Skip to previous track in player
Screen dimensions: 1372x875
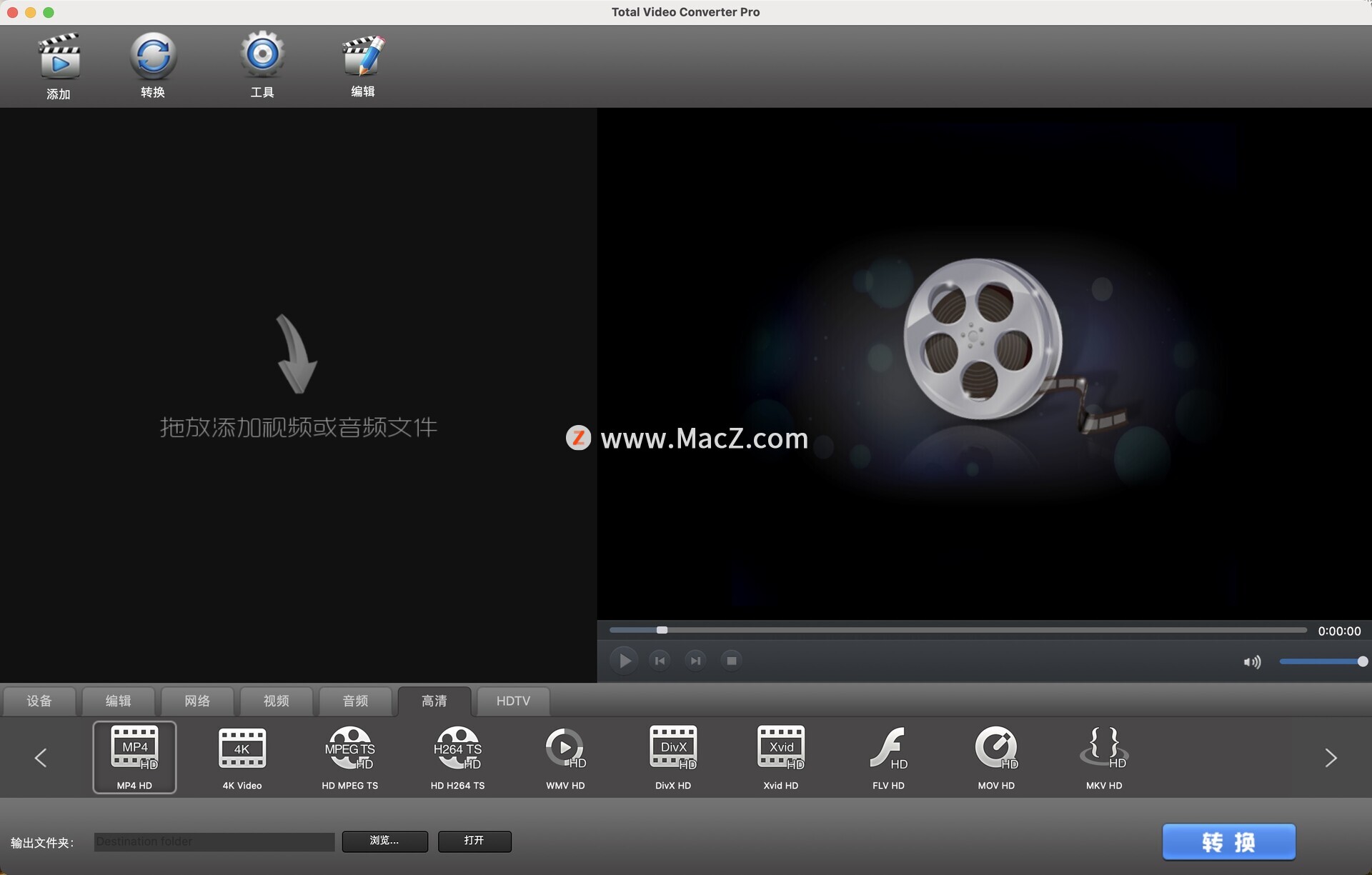pos(660,661)
